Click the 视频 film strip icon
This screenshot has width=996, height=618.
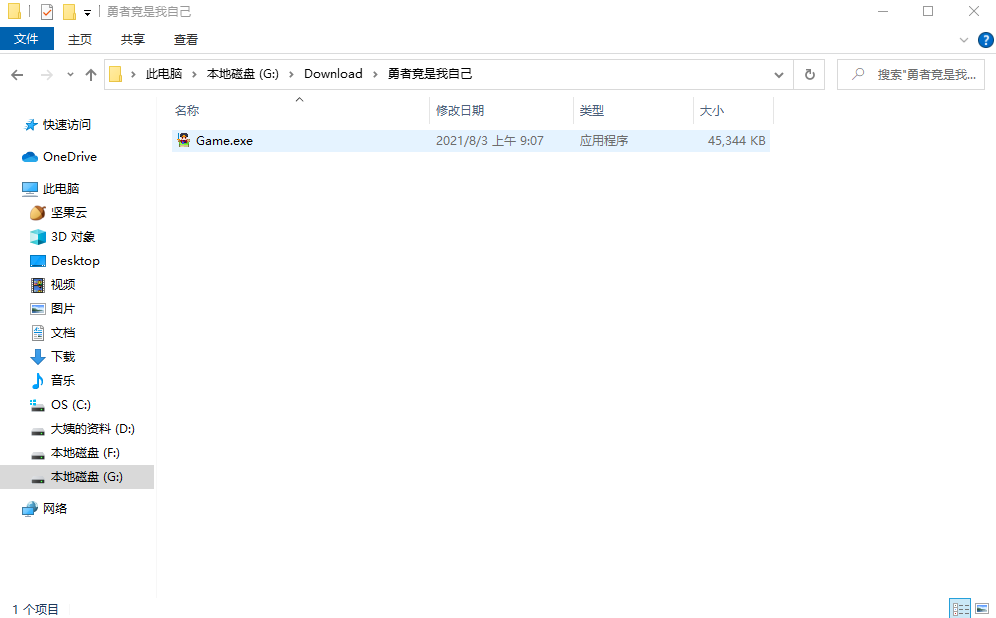38,285
